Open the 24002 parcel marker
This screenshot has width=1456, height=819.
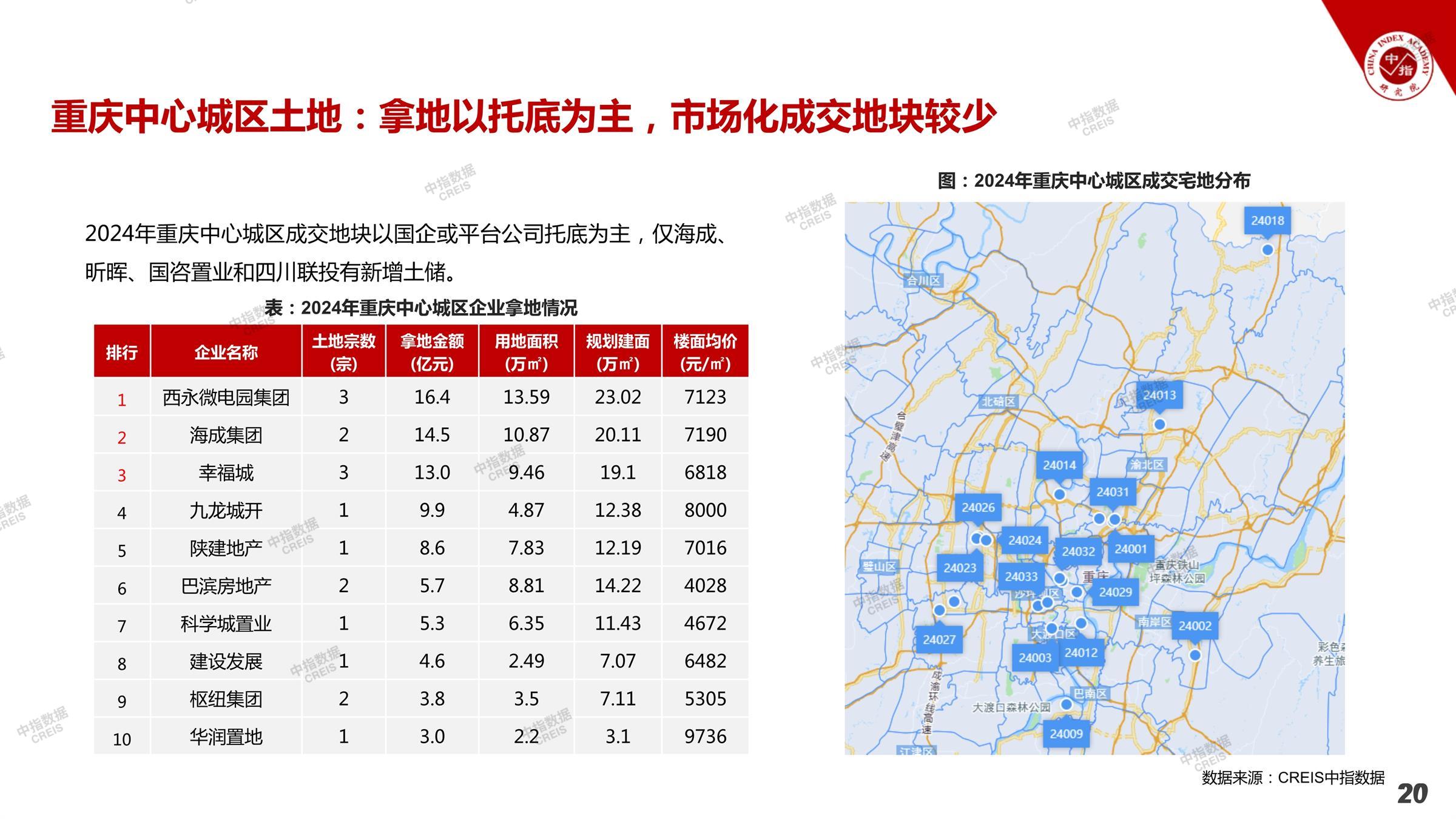[x=1194, y=626]
